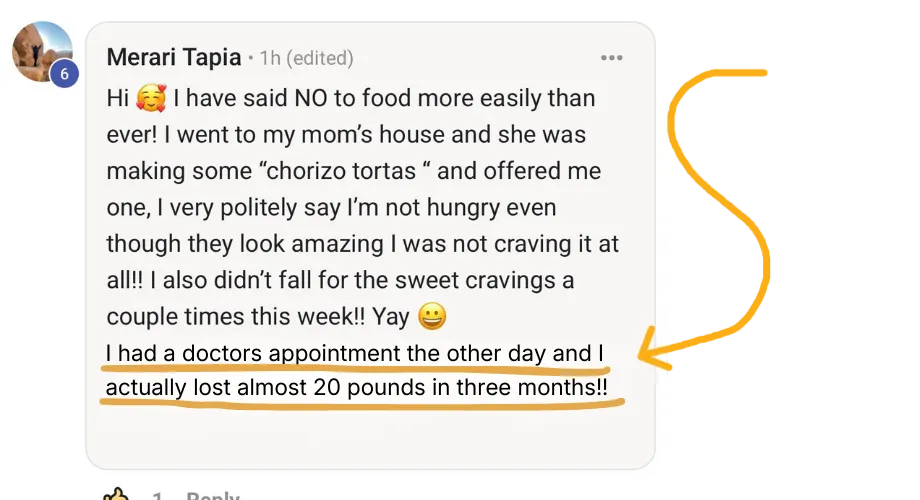Click Merari Tapia's profile avatar photo

(x=42, y=52)
